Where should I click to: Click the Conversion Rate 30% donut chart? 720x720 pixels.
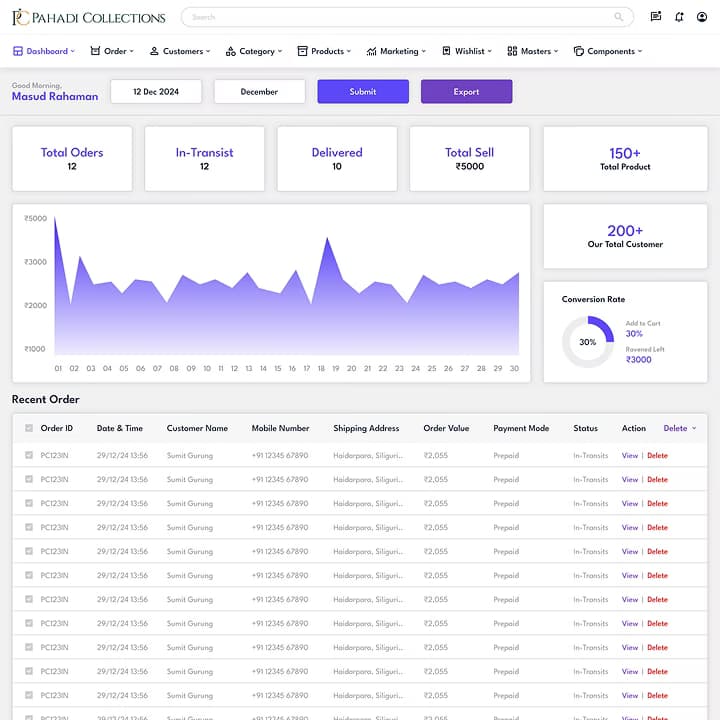pos(588,342)
